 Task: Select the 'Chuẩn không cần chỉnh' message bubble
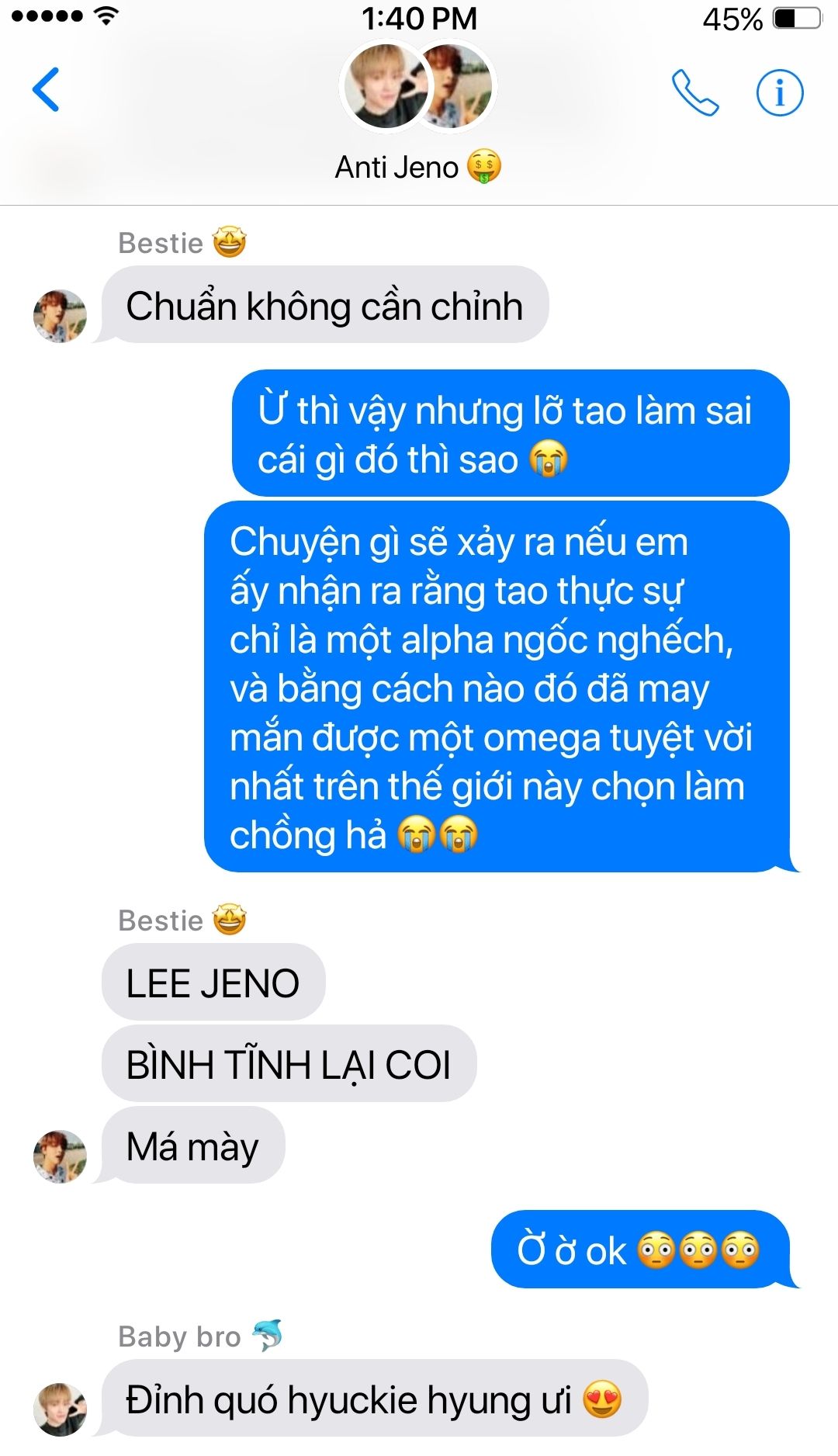(x=325, y=305)
